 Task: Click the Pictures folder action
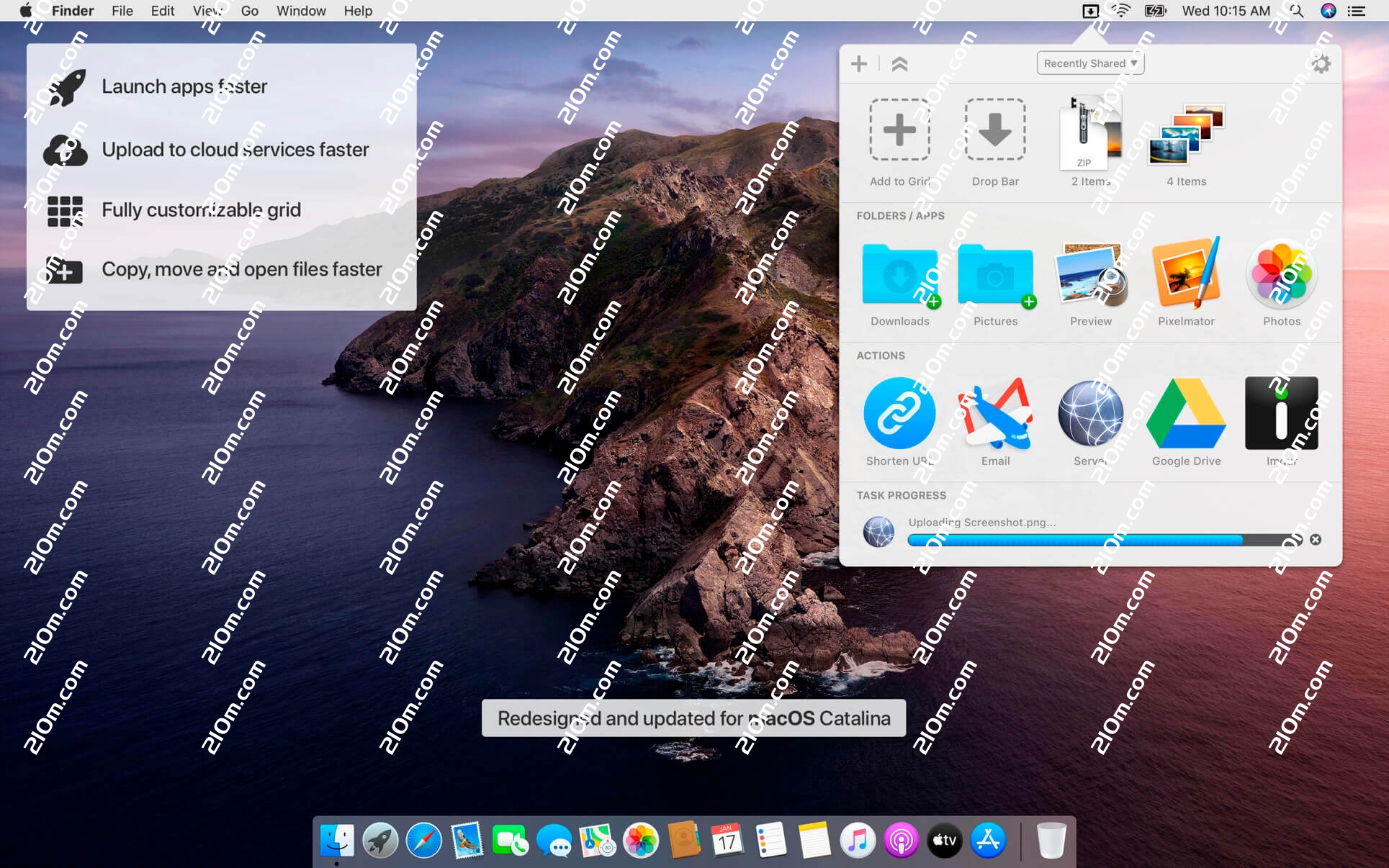995,284
